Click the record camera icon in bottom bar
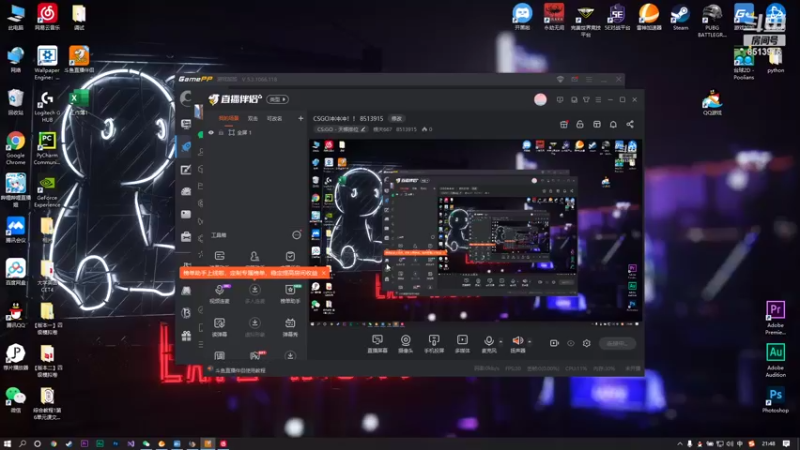 (554, 343)
